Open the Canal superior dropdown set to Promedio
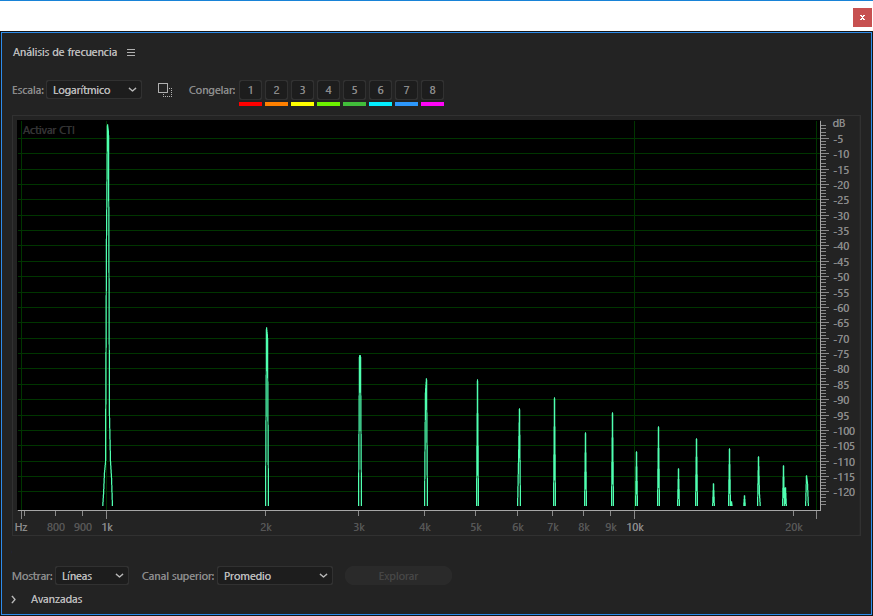Viewport: 873px width, 616px height. (x=274, y=576)
